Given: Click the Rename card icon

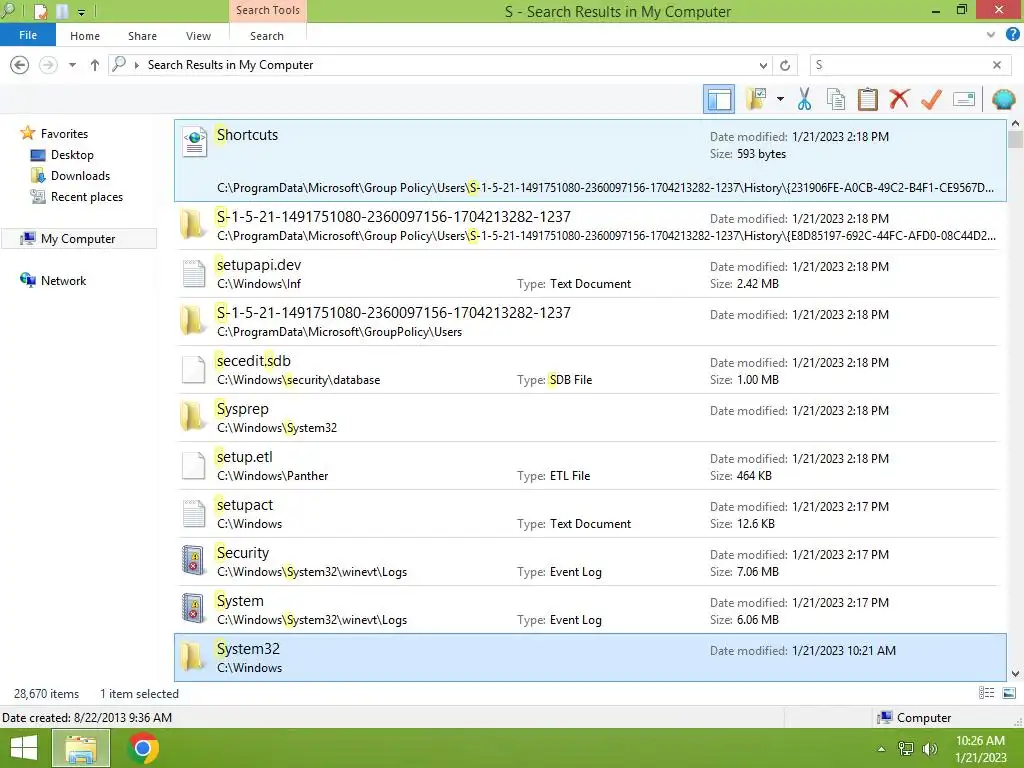Looking at the screenshot, I should click(964, 99).
